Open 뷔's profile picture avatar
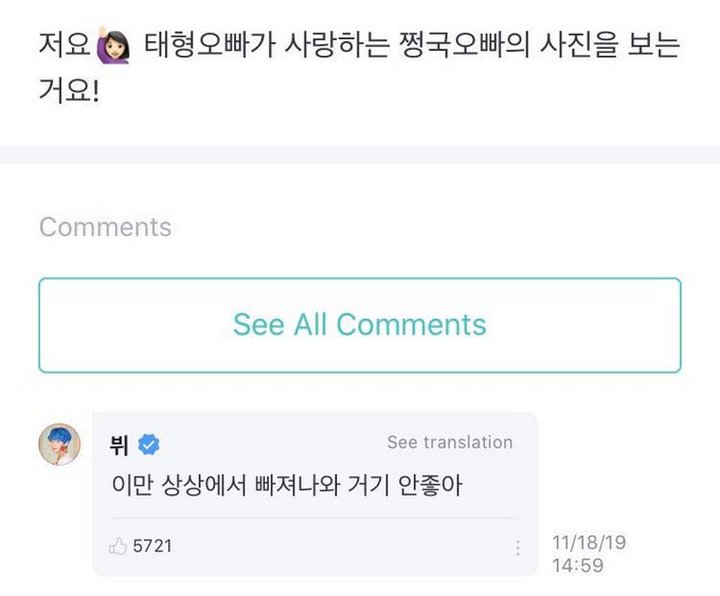 click(60, 443)
